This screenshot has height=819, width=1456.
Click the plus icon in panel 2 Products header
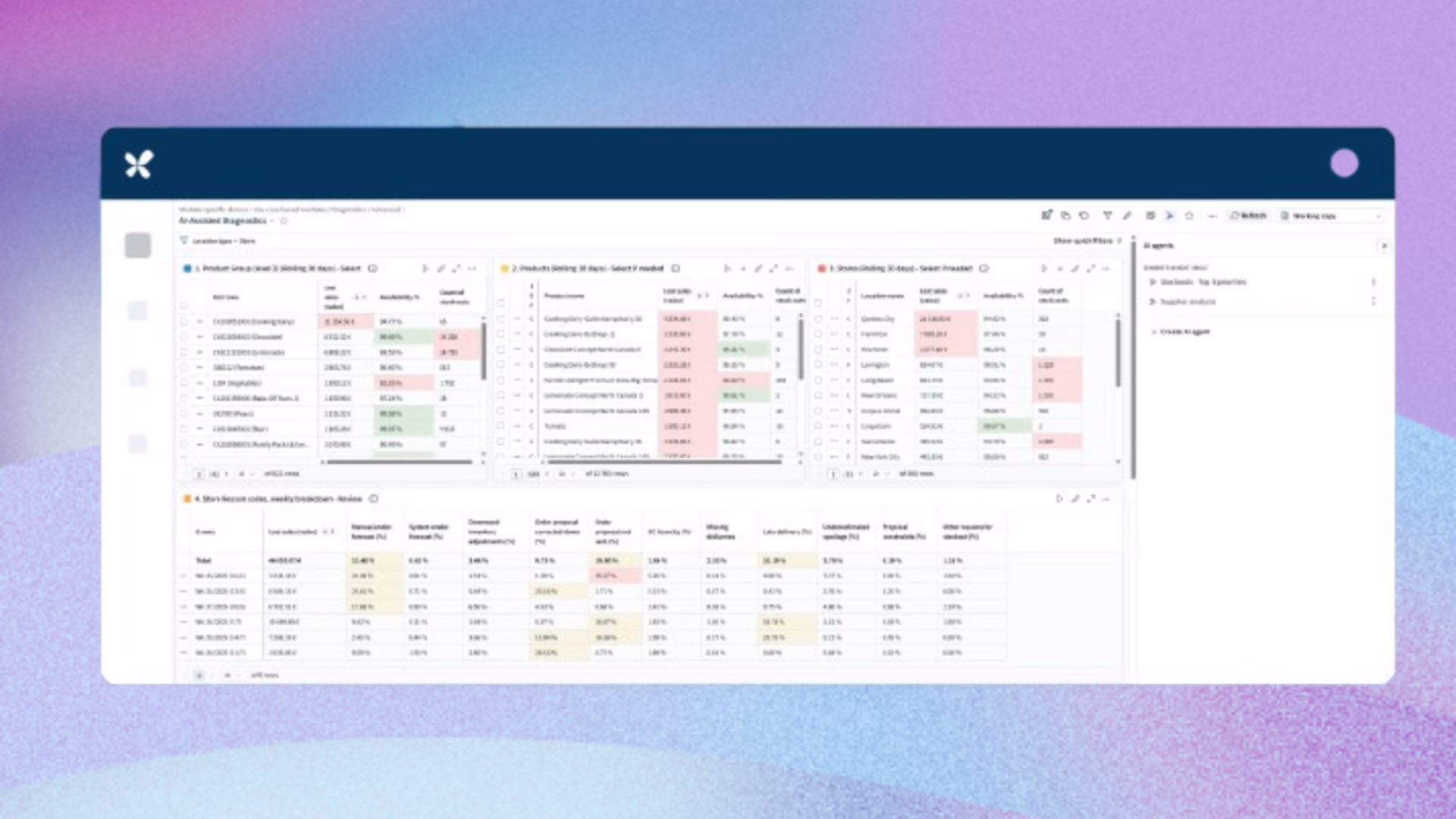tap(742, 268)
